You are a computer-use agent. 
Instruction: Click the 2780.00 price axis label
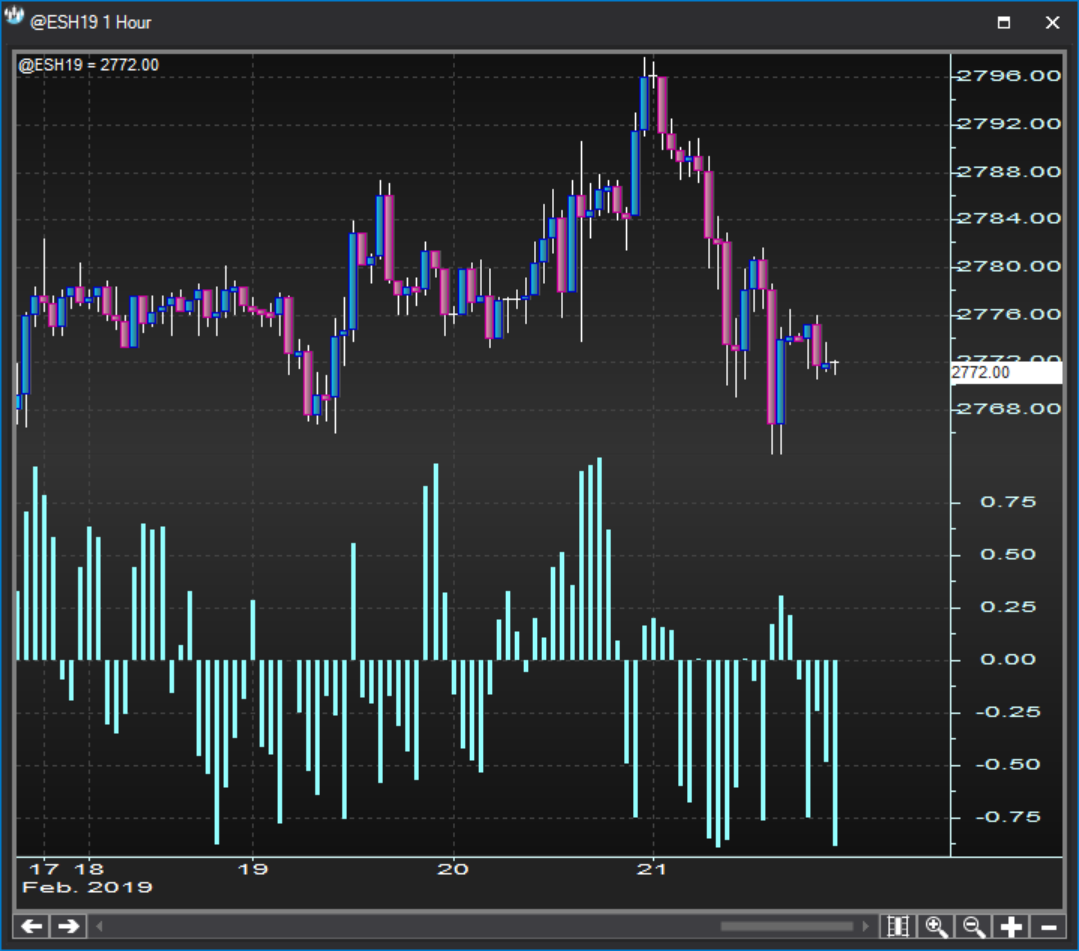(x=1009, y=266)
